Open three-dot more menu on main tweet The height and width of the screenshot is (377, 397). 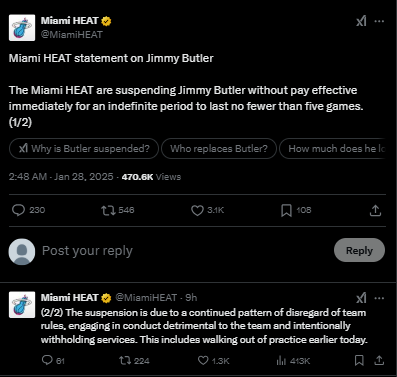click(379, 21)
